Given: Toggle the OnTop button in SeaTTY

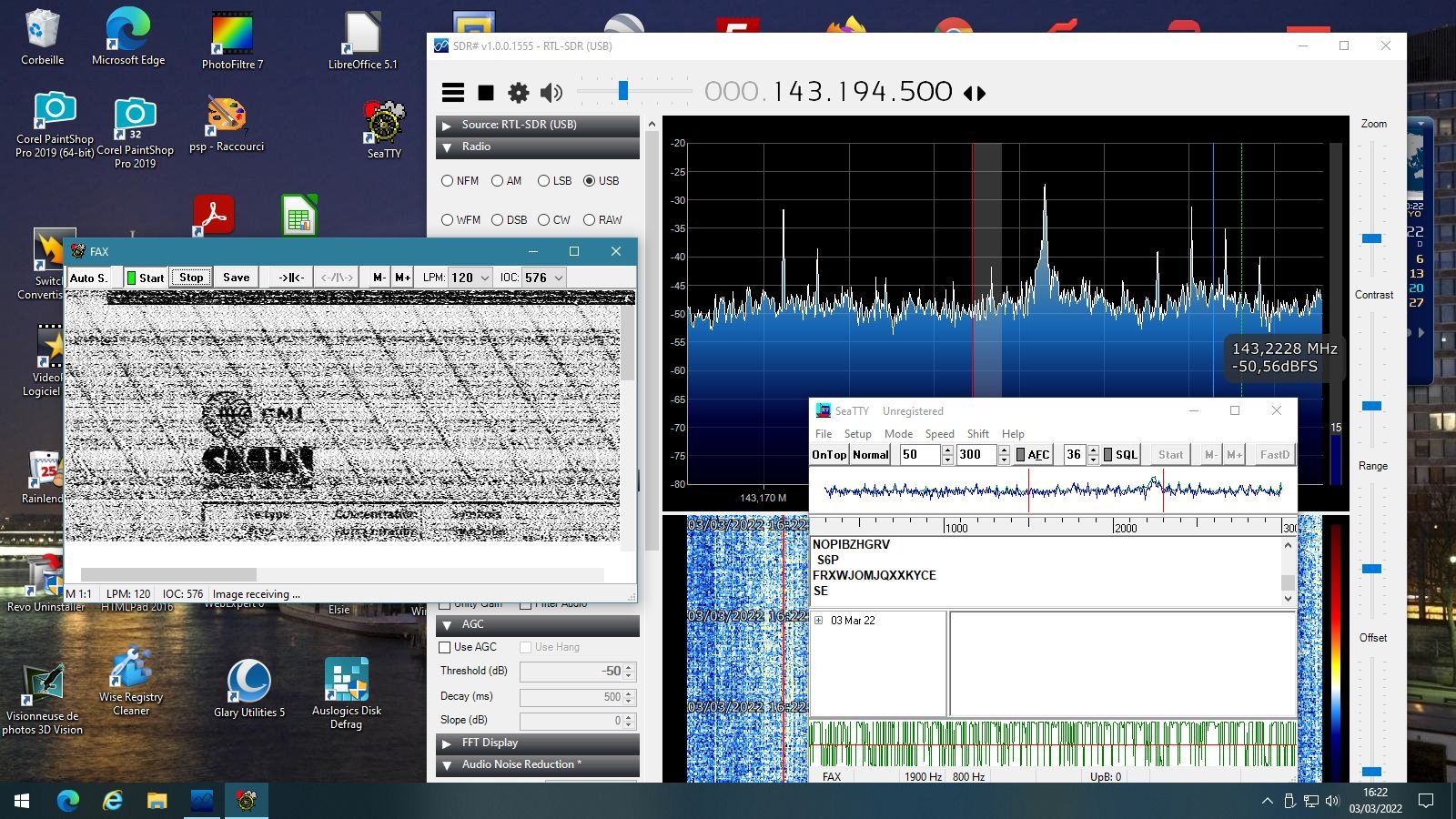Looking at the screenshot, I should 829,455.
